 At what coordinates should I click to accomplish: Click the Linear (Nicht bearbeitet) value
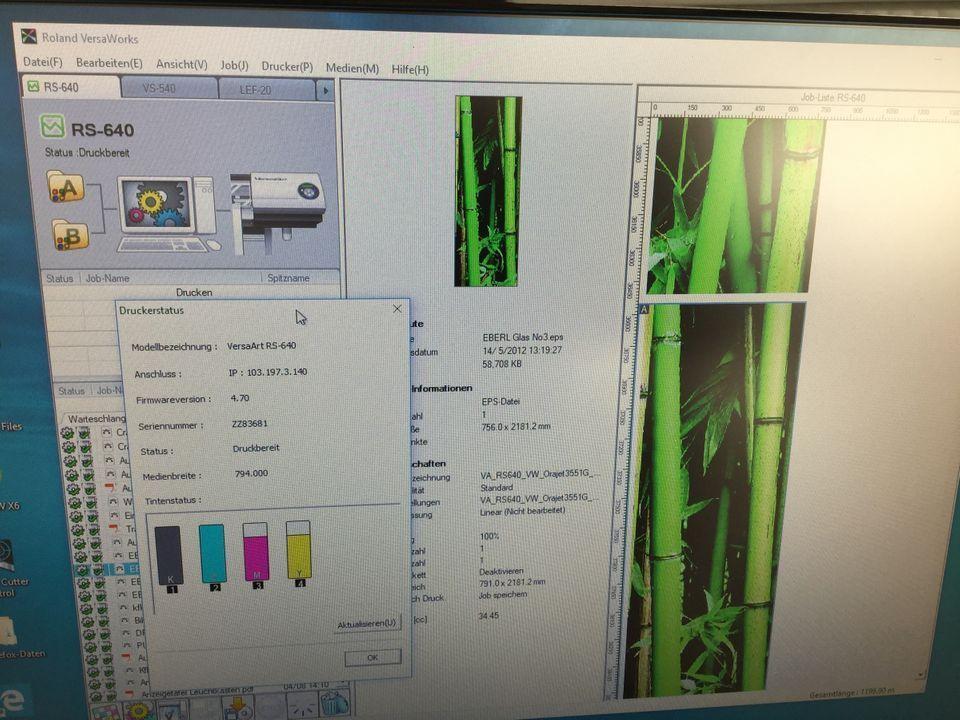pyautogui.click(x=522, y=511)
